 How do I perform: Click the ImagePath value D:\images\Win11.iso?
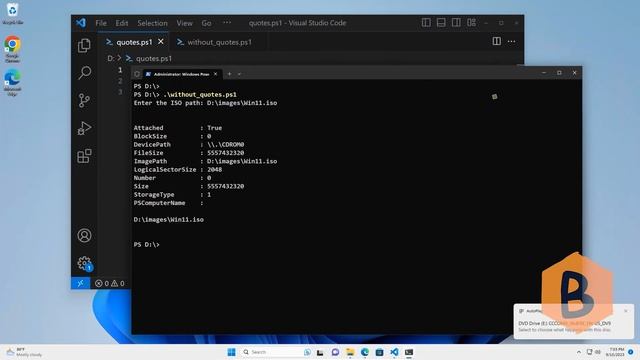point(242,161)
